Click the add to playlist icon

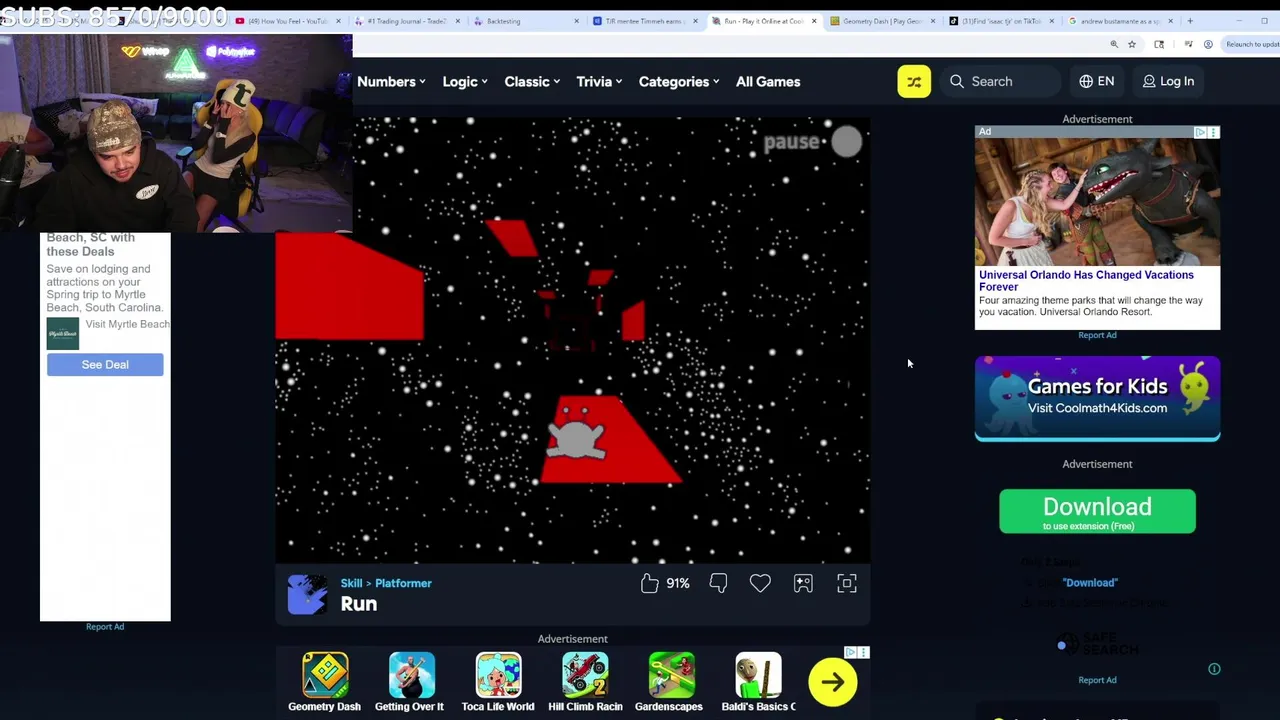(x=803, y=583)
